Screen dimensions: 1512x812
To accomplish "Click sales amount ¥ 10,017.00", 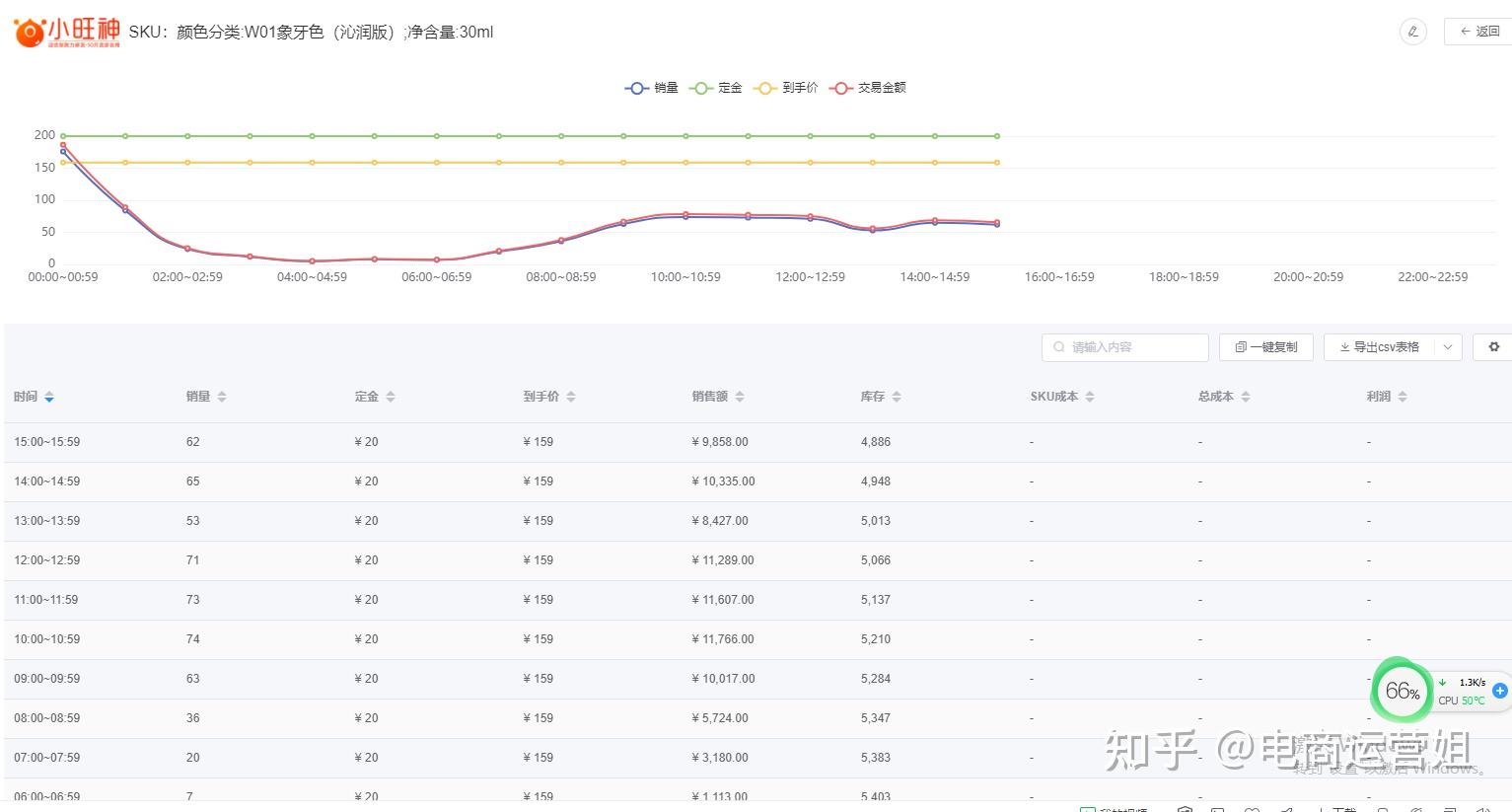I will 723,679.
